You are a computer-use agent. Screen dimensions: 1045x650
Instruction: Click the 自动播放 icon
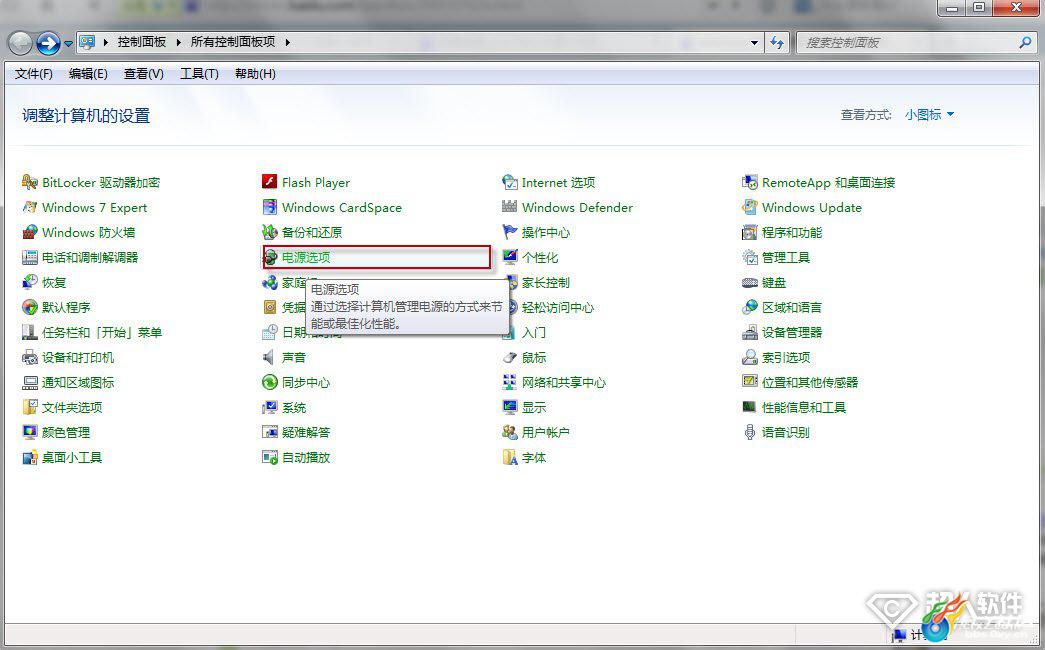pyautogui.click(x=269, y=457)
